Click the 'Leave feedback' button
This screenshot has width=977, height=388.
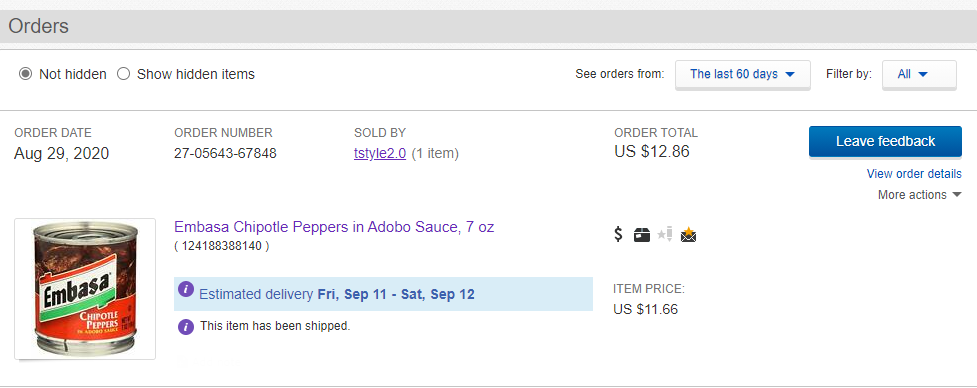885,141
